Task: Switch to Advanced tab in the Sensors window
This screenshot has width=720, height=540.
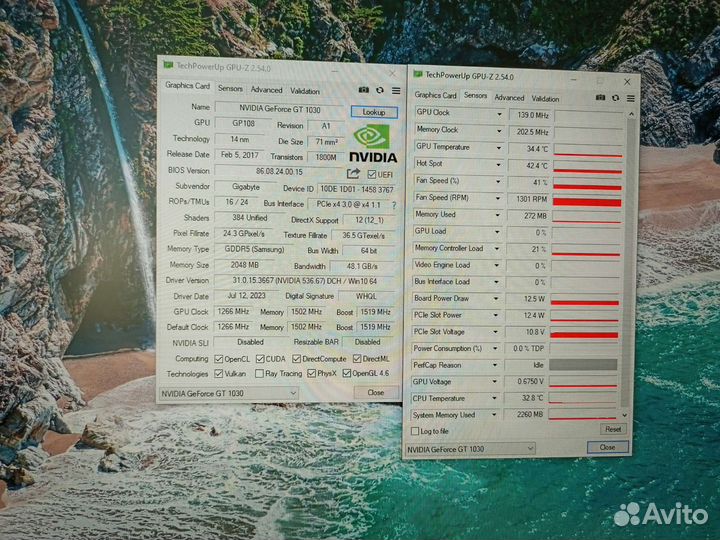Action: click(x=509, y=97)
